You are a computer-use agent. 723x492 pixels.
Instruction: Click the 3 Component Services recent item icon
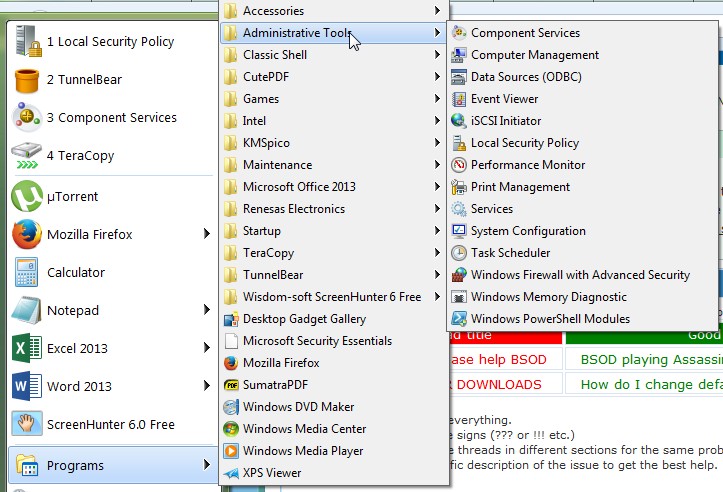pos(27,117)
